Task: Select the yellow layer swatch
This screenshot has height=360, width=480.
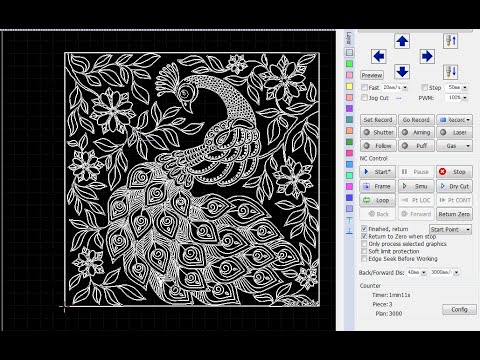Action: coord(349,86)
